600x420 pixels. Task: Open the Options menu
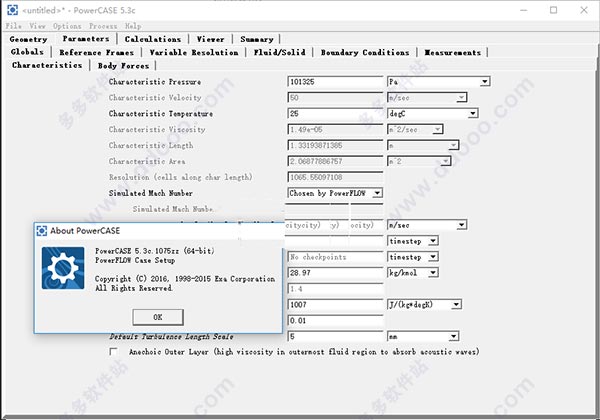(67, 26)
